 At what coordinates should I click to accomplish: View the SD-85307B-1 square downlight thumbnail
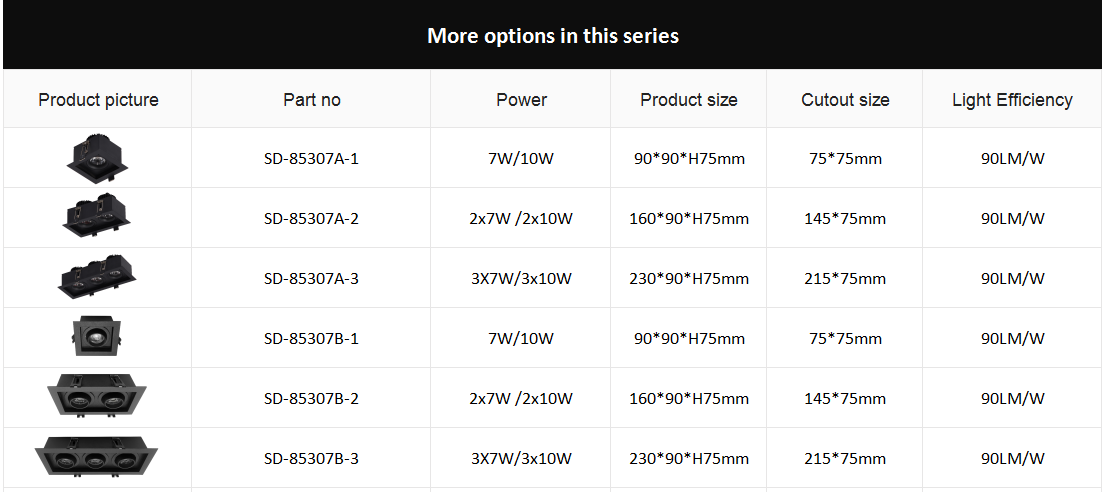tap(98, 336)
